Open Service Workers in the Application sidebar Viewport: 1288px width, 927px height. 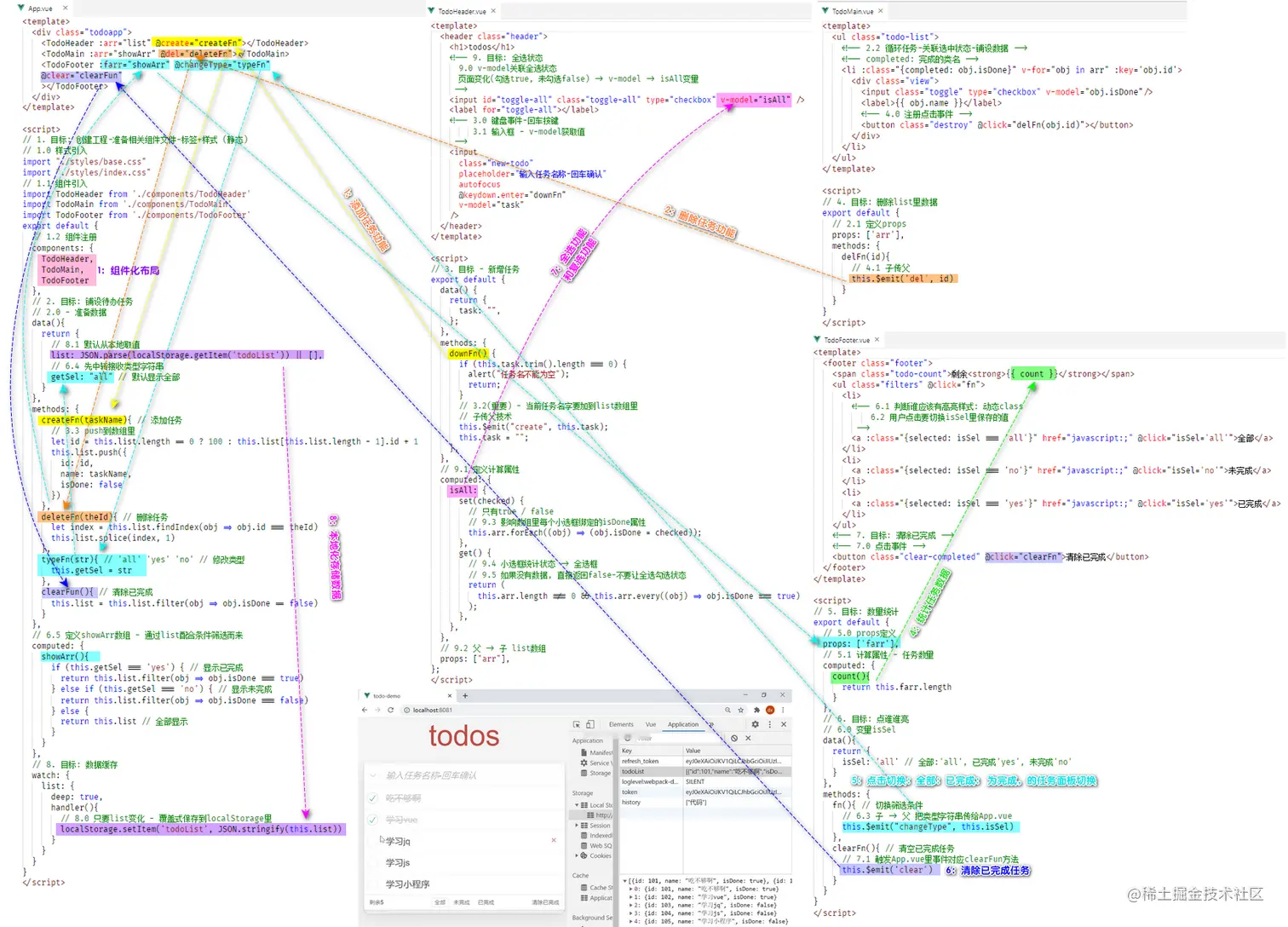(596, 763)
